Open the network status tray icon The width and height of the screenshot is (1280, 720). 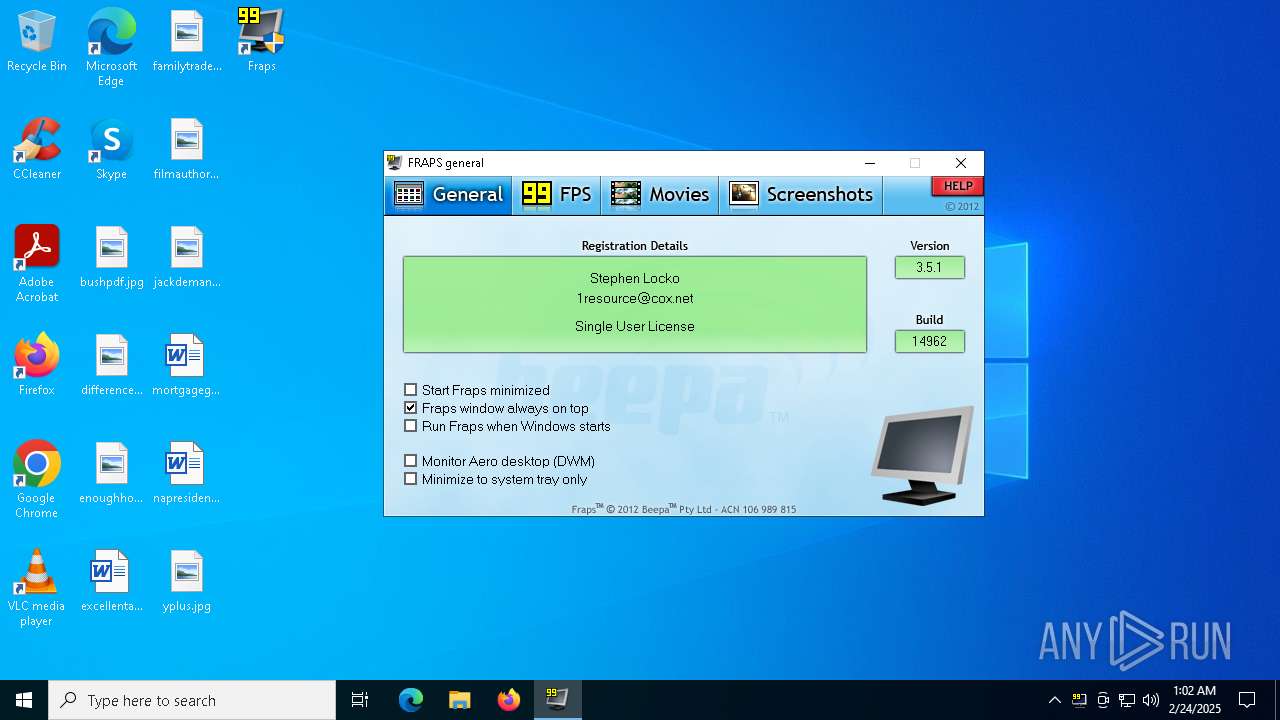1127,700
